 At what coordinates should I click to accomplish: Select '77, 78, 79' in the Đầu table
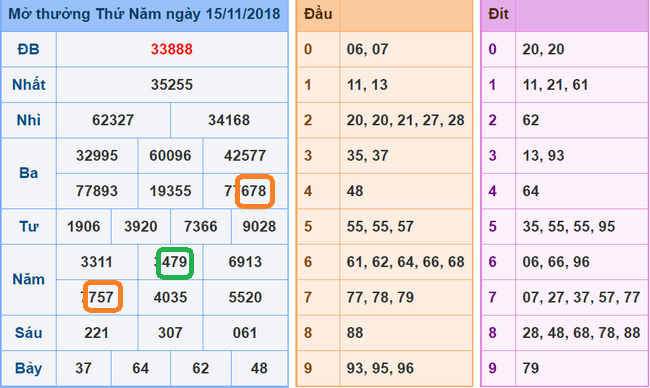point(380,297)
